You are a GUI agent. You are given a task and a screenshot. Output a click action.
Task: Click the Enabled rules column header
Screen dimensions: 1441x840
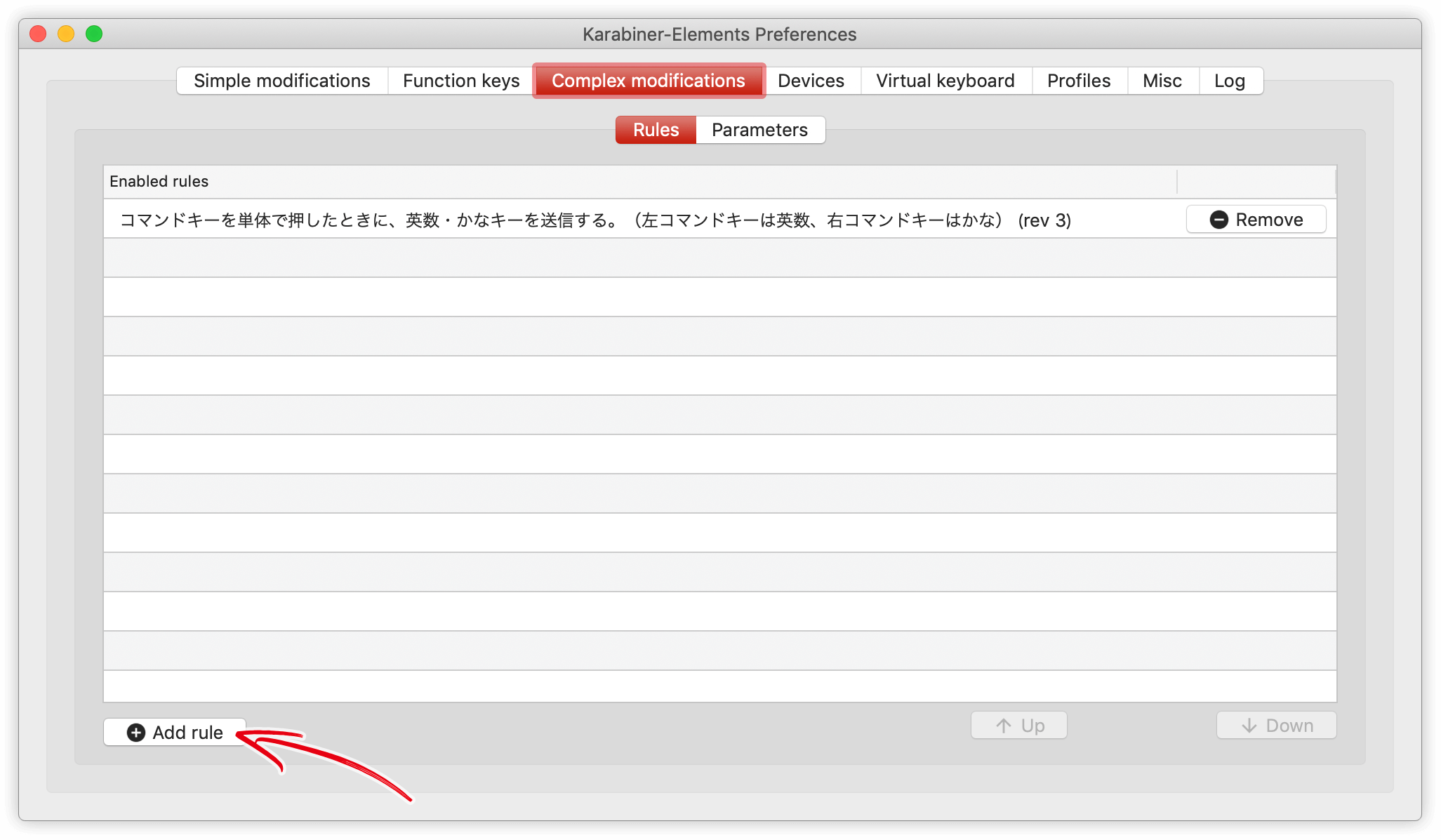pos(640,181)
